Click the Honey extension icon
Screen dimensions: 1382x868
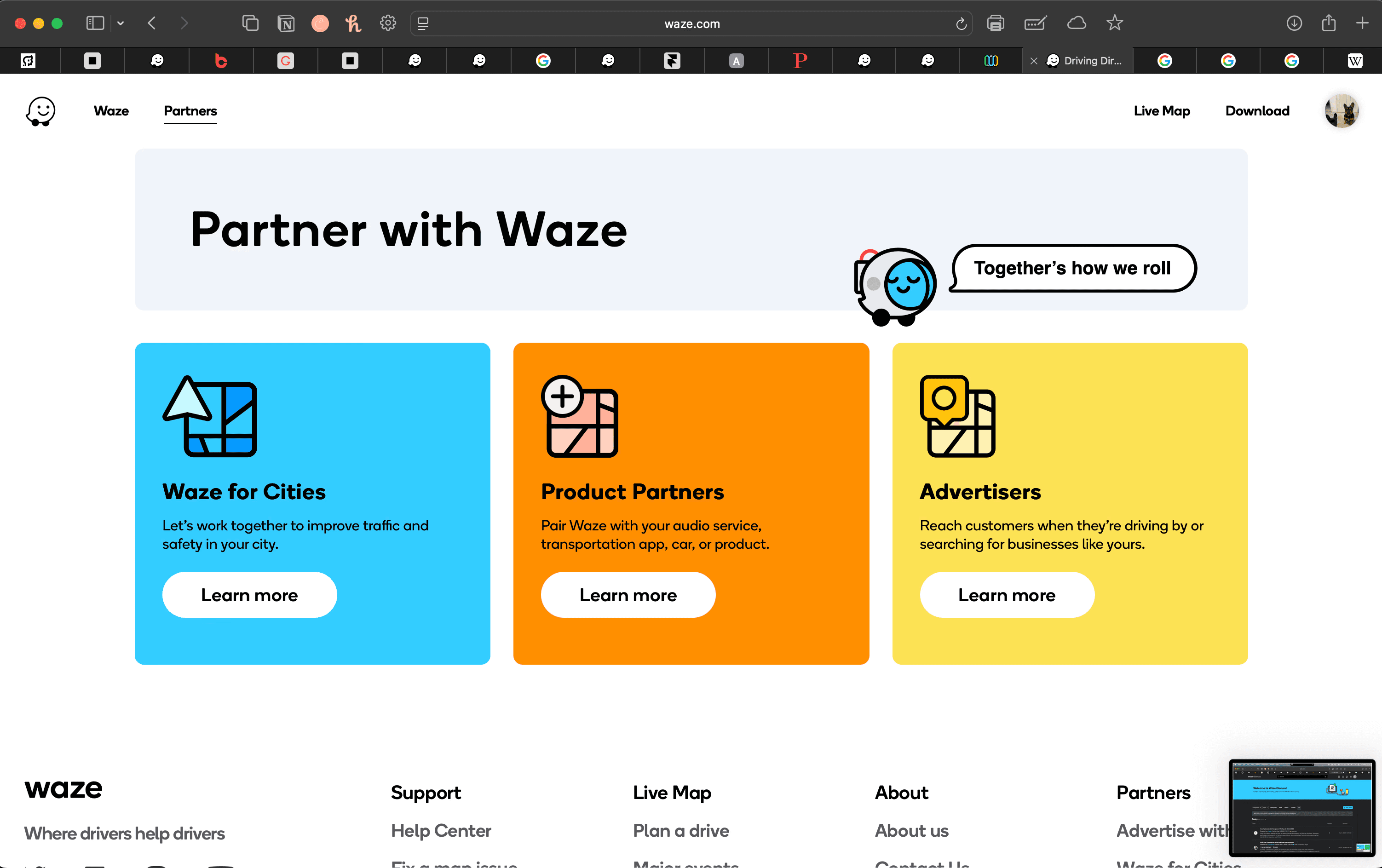(x=353, y=23)
